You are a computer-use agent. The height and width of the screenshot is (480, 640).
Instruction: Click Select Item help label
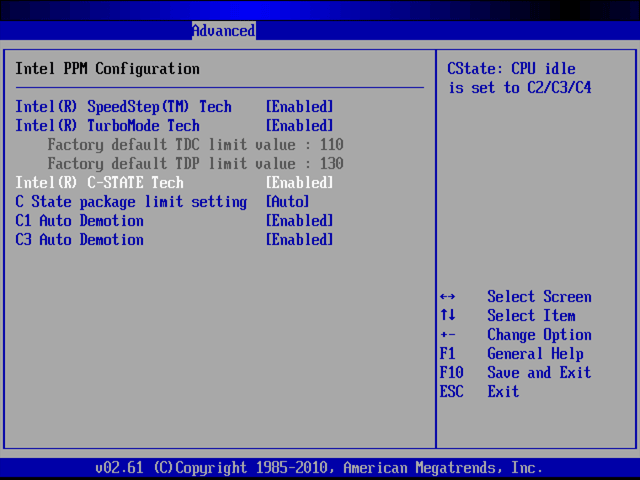click(x=531, y=316)
